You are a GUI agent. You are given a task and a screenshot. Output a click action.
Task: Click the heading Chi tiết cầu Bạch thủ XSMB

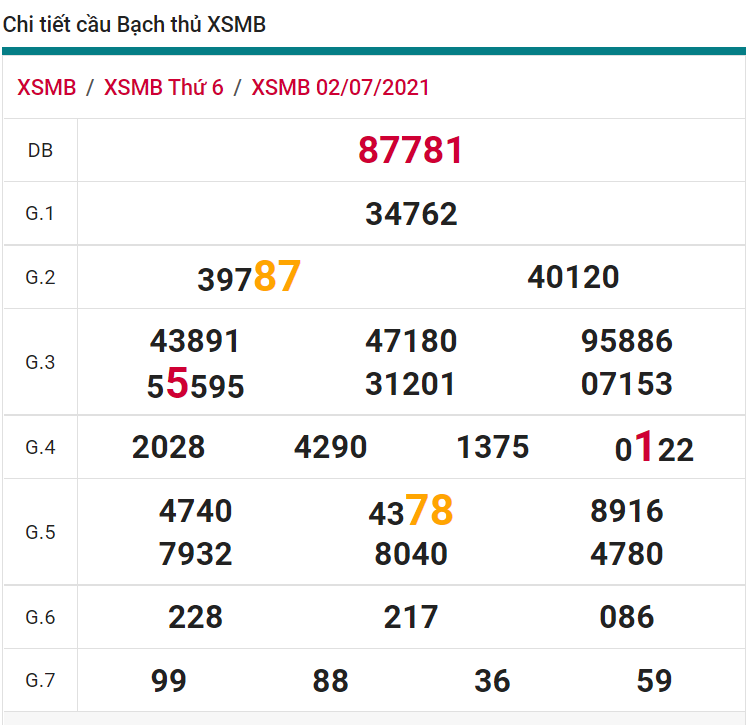(135, 25)
